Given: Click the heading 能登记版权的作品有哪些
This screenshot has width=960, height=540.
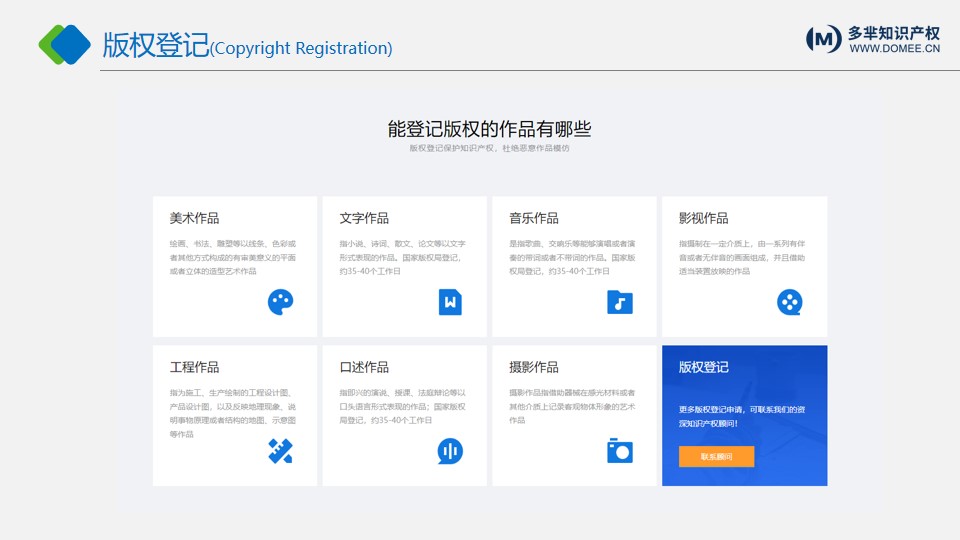Looking at the screenshot, I should 489,129.
